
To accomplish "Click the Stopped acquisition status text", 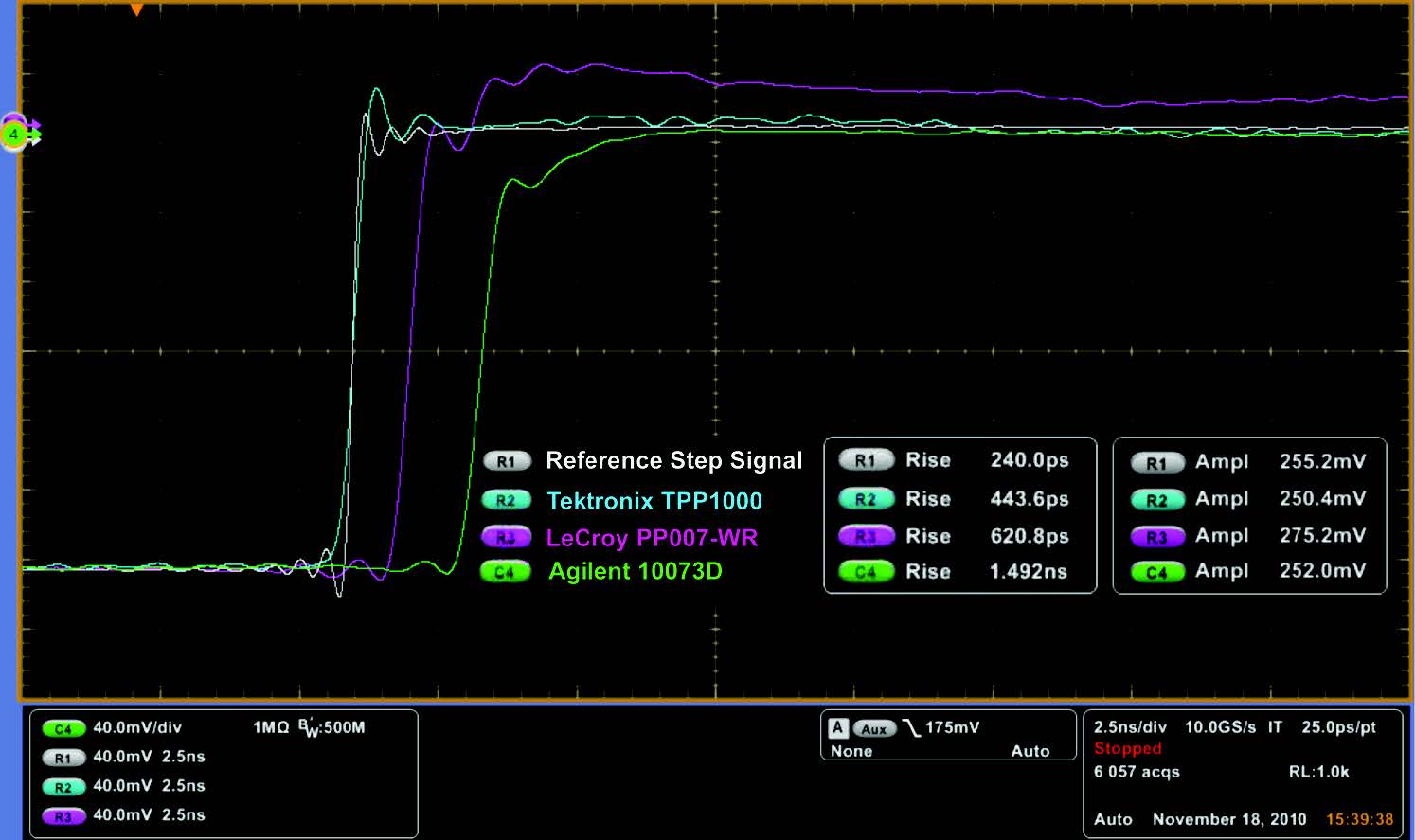I will 1128,748.
